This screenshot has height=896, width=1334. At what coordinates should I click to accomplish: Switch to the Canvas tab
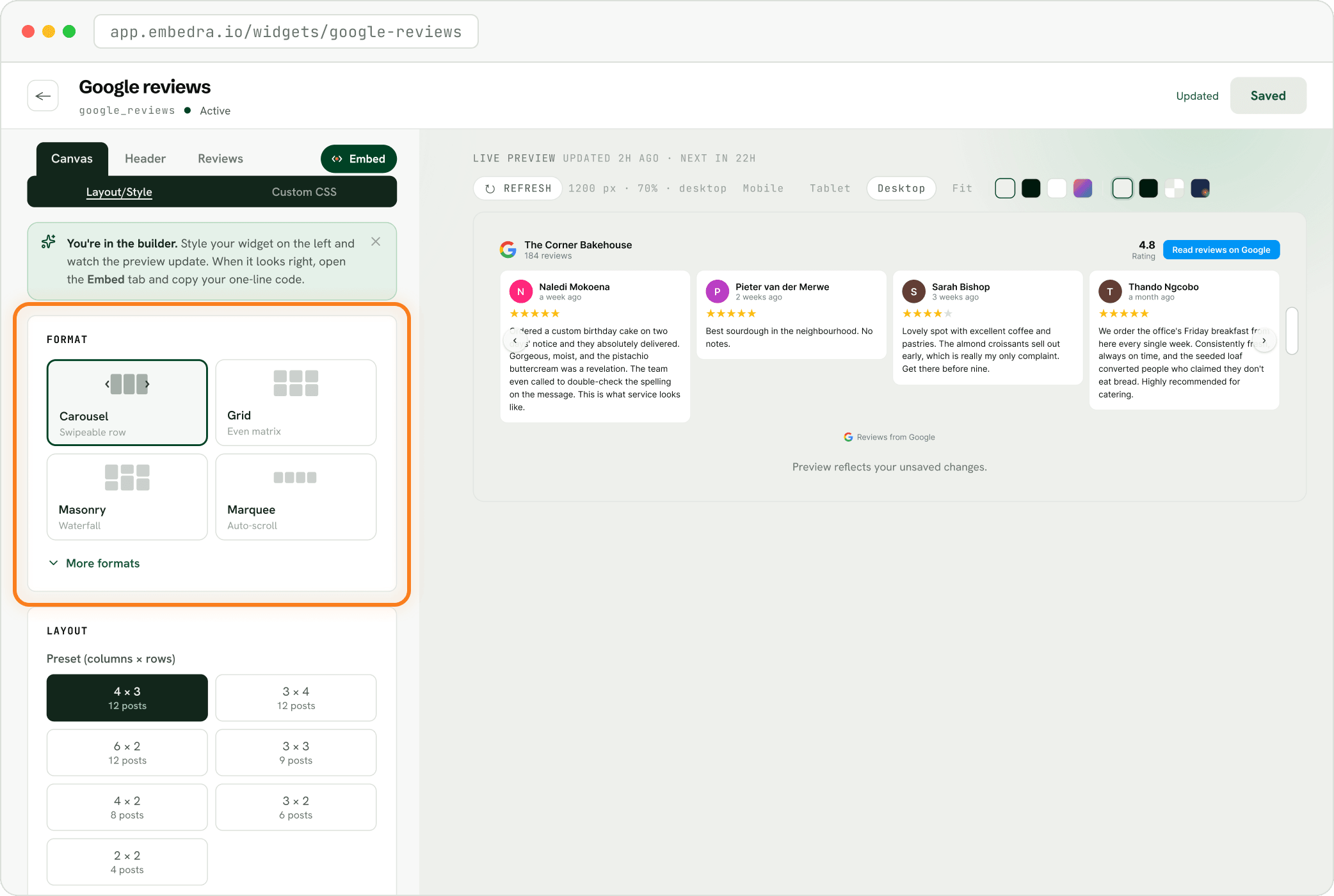(x=72, y=159)
